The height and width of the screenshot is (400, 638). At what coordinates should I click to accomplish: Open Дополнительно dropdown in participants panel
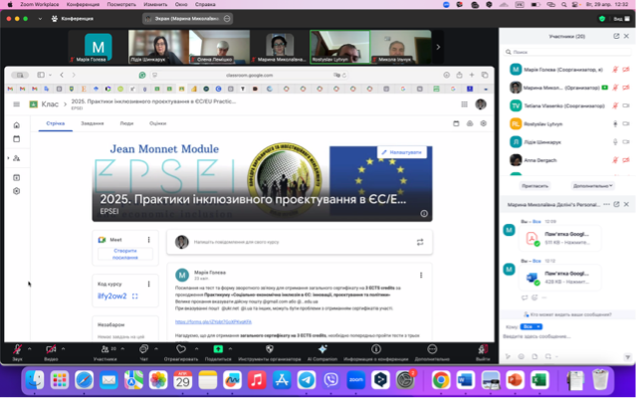point(592,186)
